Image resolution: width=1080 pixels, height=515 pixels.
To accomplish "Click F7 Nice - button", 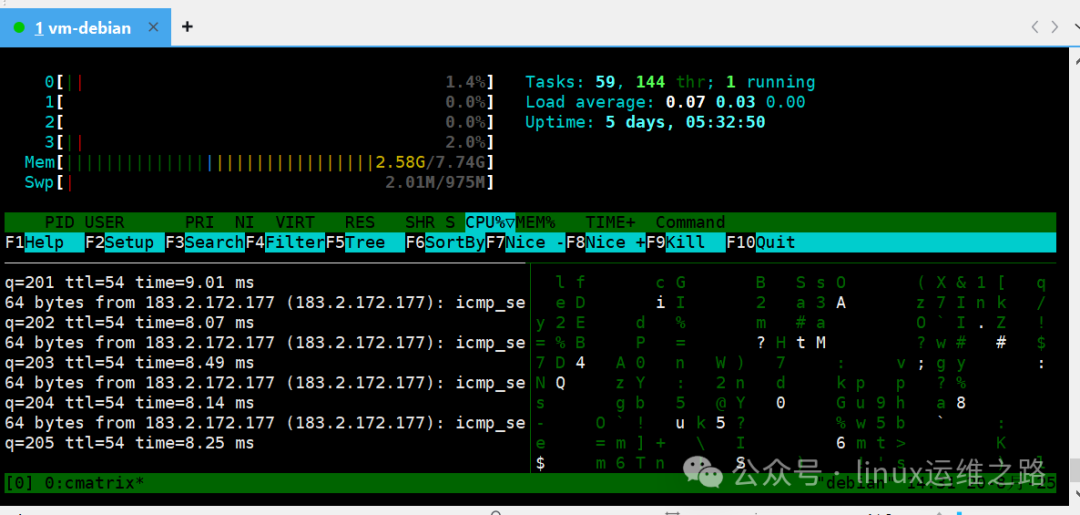I will coord(526,242).
